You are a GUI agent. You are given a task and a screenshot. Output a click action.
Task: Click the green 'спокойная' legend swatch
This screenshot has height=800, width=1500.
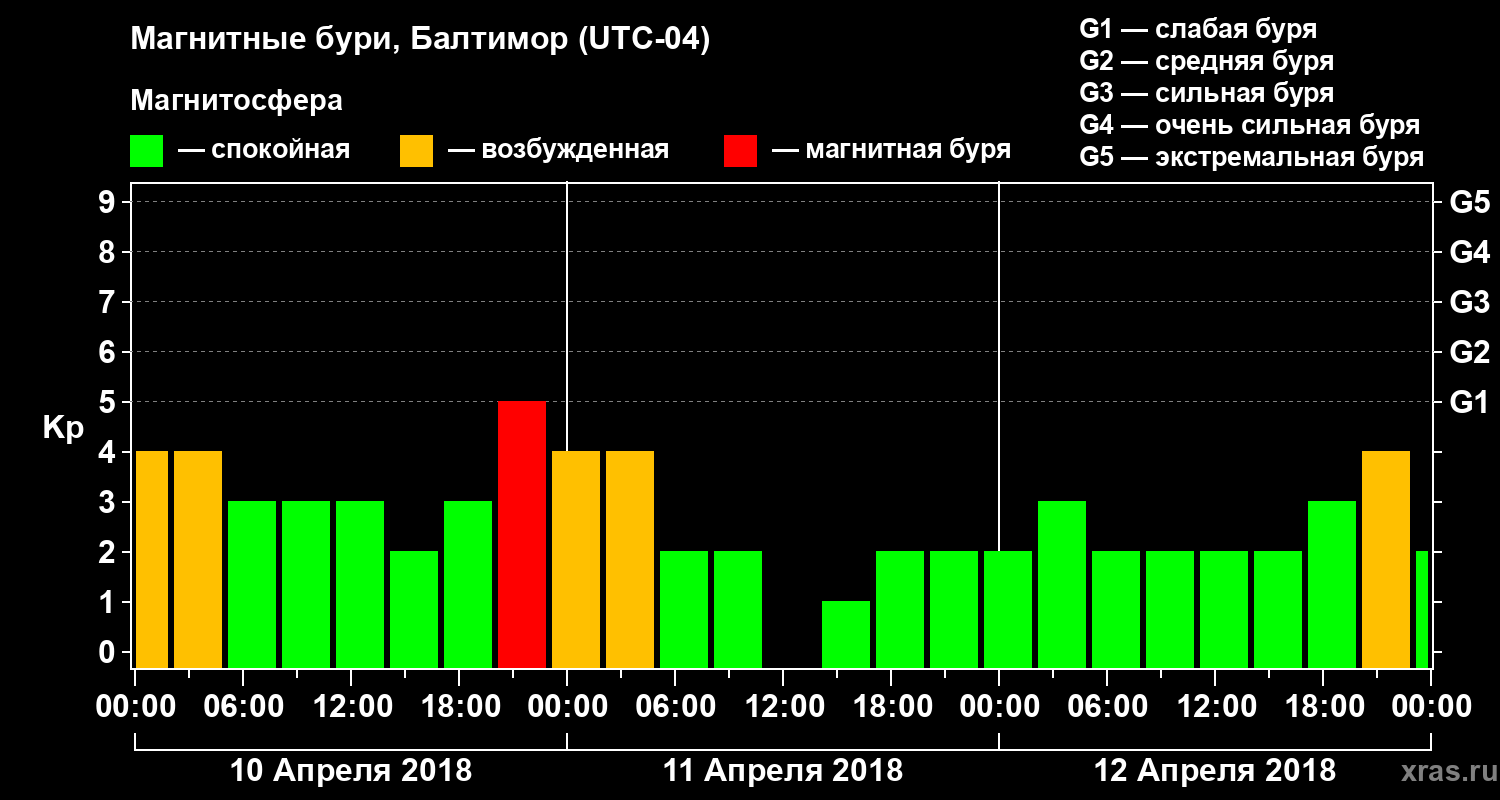(x=146, y=151)
